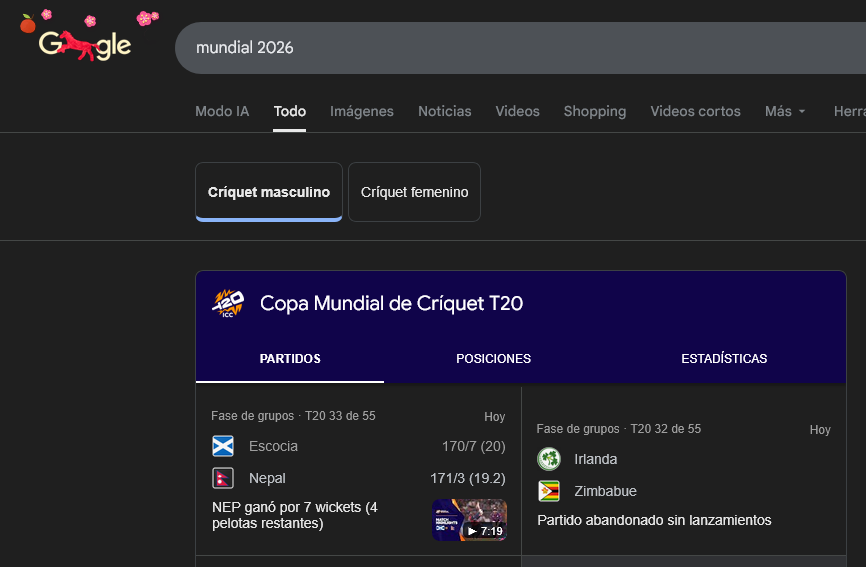Open Partido abandonado sin lanzamientos result

click(654, 520)
